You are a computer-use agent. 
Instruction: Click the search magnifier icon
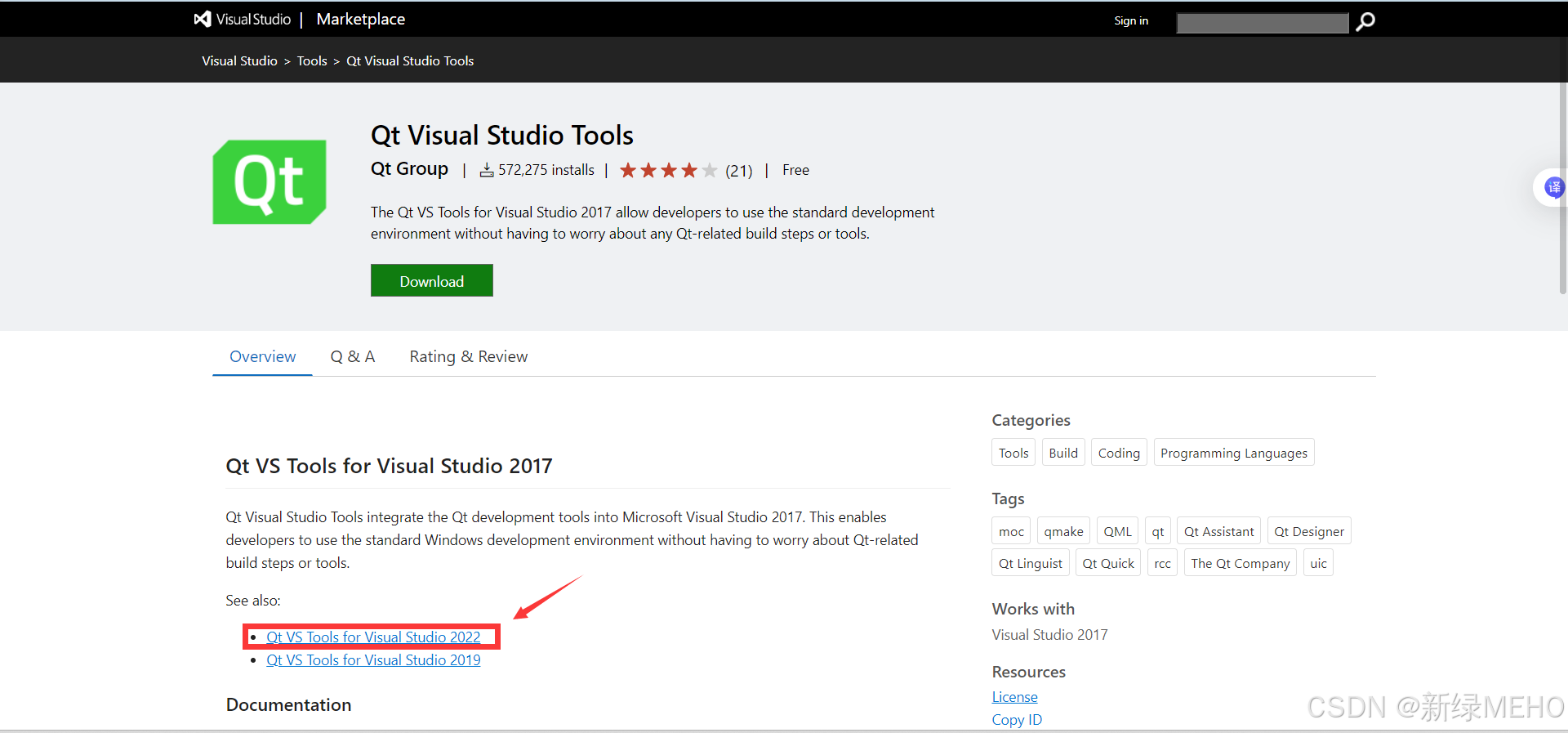[x=1365, y=22]
